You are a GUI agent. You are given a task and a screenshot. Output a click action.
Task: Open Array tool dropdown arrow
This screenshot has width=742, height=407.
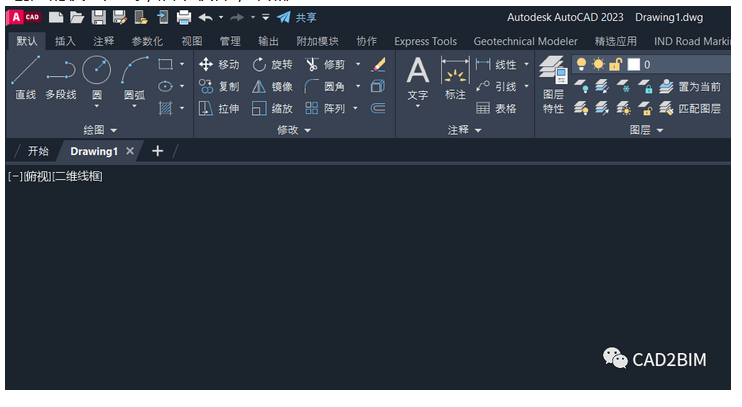355,108
